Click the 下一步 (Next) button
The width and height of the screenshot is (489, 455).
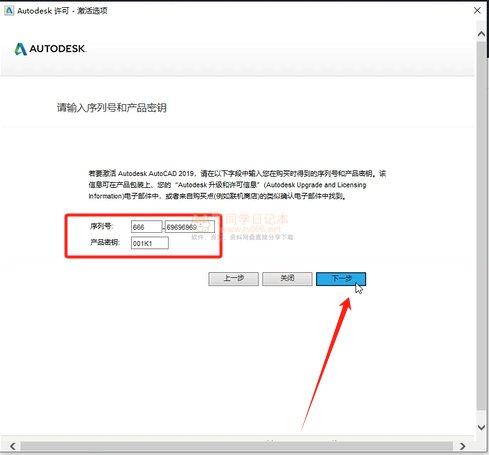click(x=341, y=279)
